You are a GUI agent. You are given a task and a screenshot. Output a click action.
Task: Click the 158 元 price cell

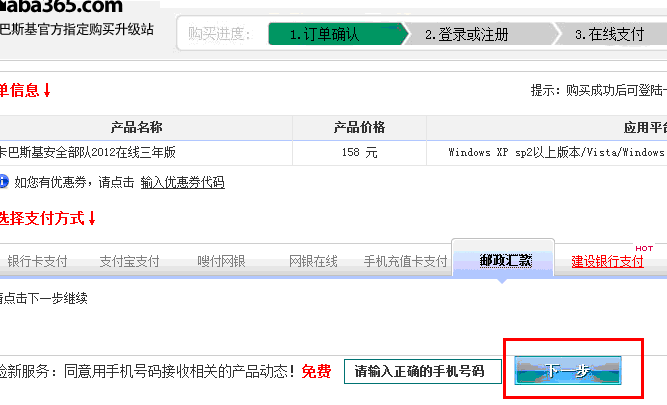coord(359,152)
